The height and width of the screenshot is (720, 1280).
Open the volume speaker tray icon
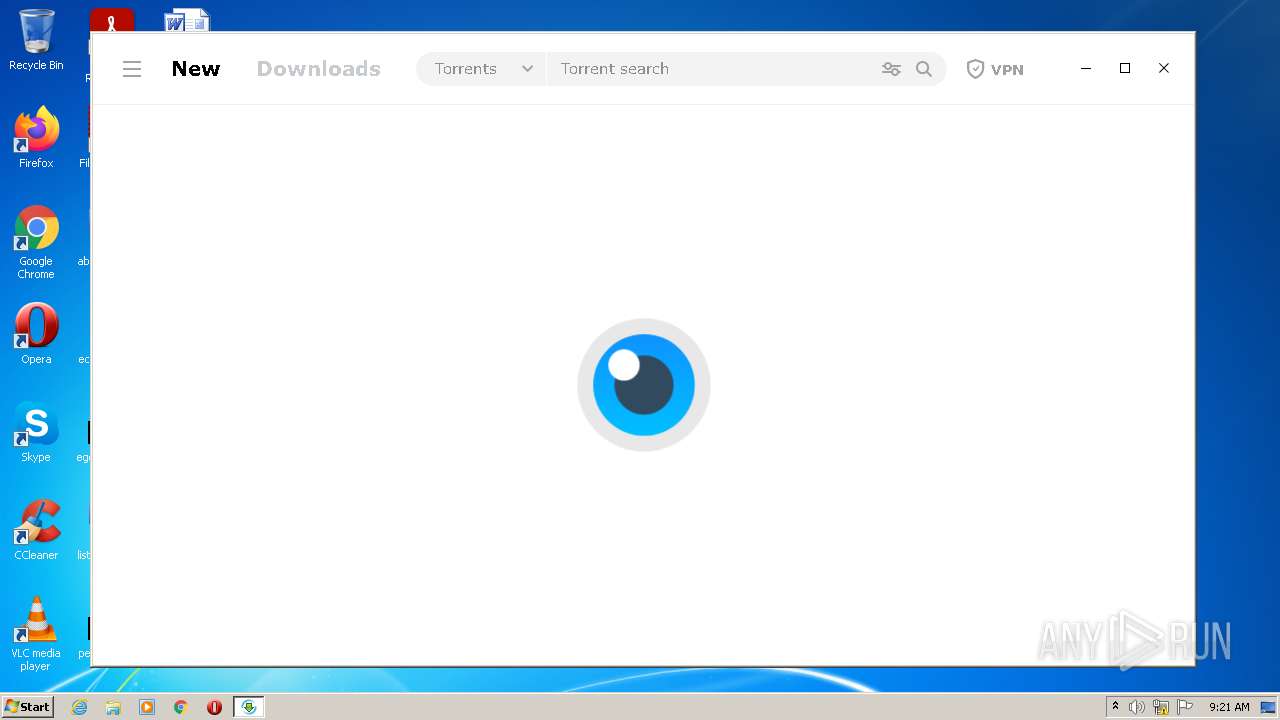pyautogui.click(x=1137, y=707)
